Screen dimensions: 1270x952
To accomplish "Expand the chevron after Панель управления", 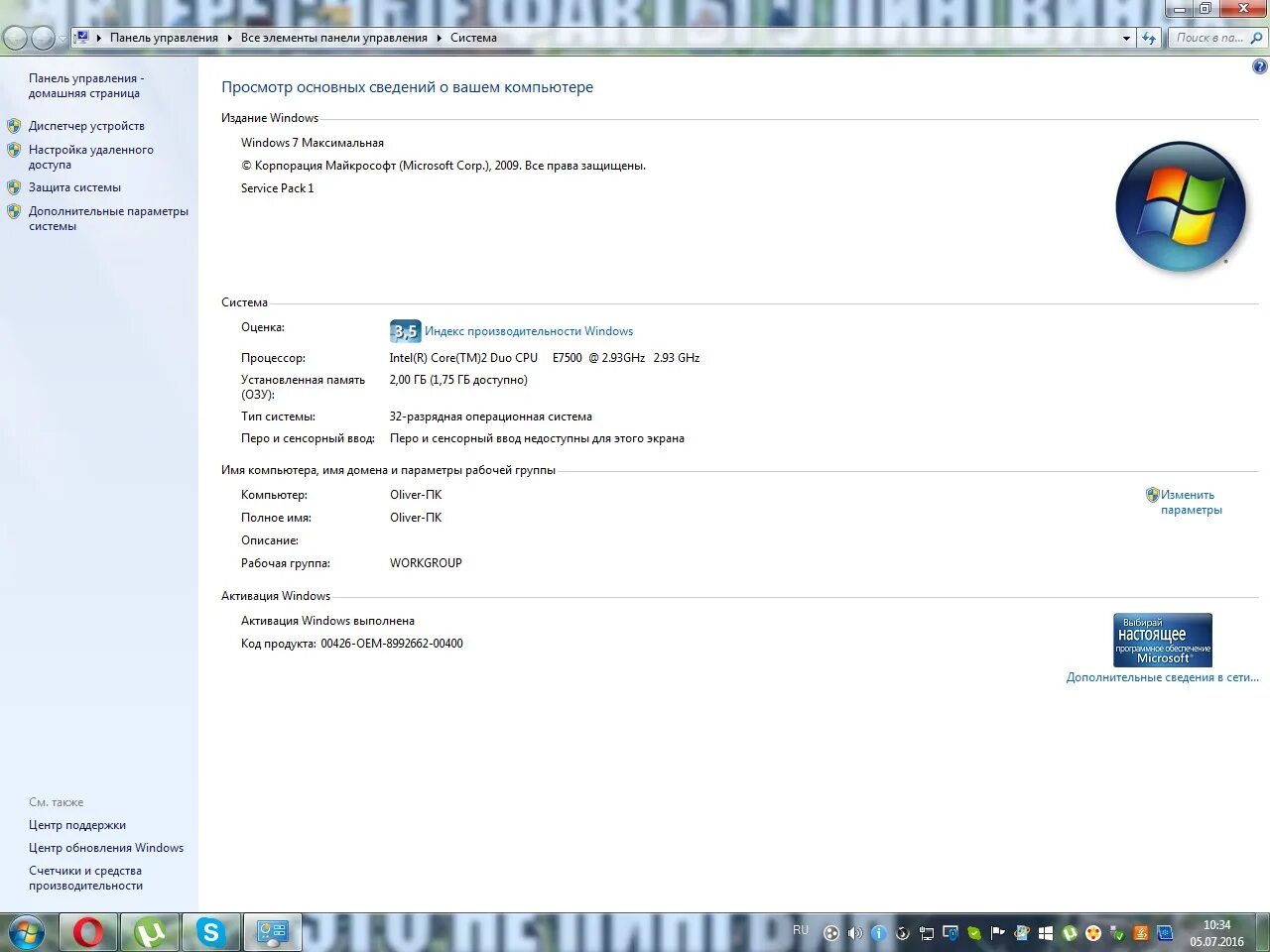I will (x=229, y=38).
